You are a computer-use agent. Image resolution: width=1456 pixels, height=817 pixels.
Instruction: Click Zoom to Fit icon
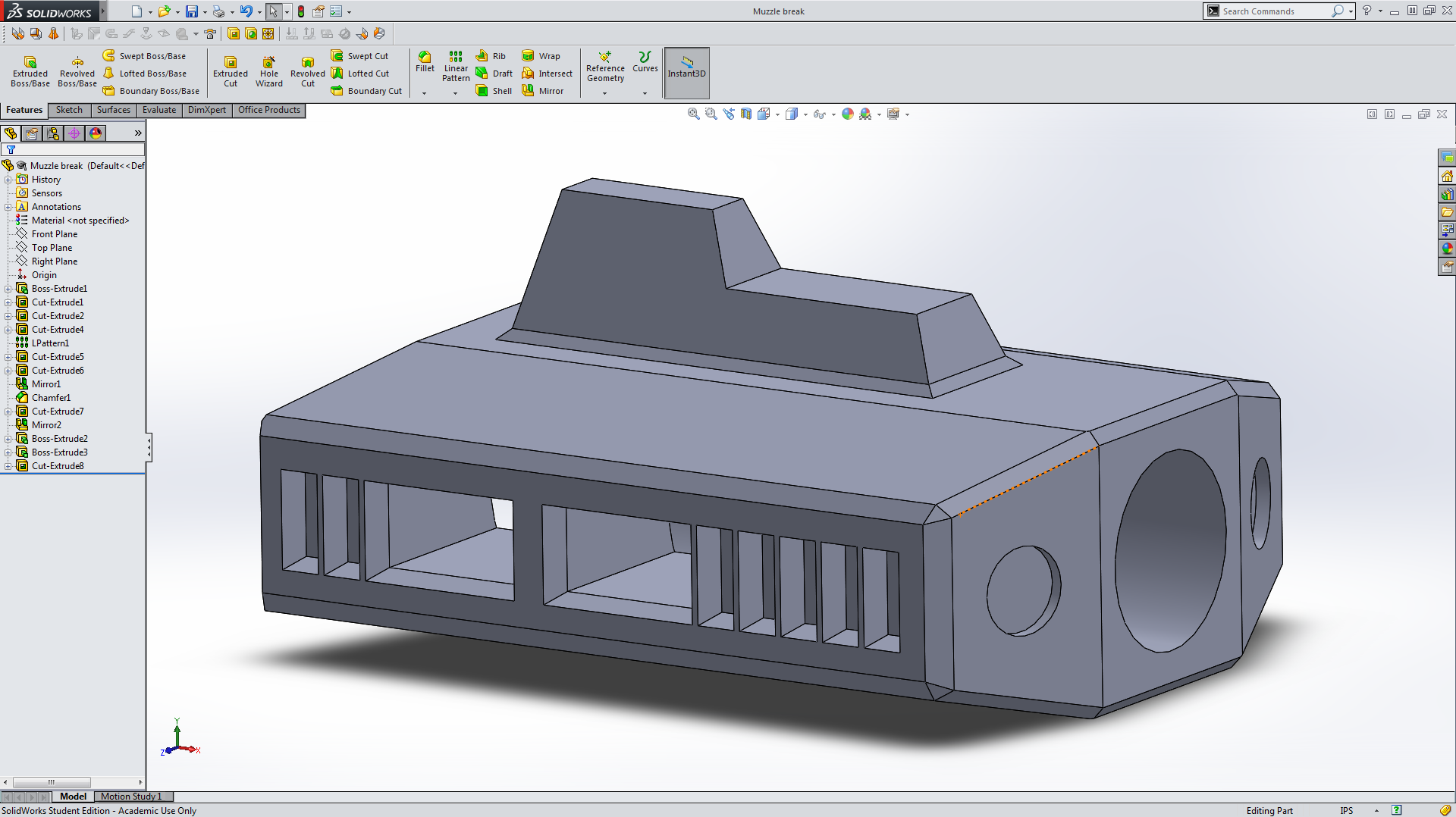tap(693, 114)
